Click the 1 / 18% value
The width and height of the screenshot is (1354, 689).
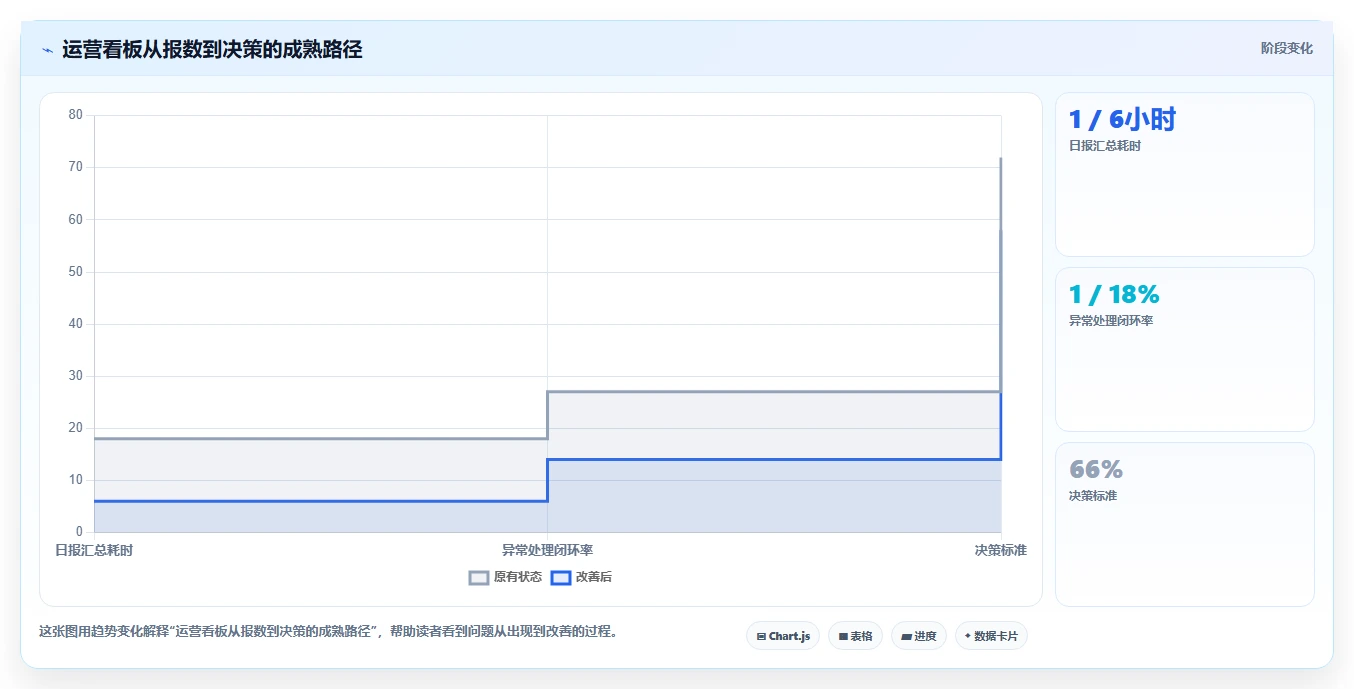click(1114, 295)
